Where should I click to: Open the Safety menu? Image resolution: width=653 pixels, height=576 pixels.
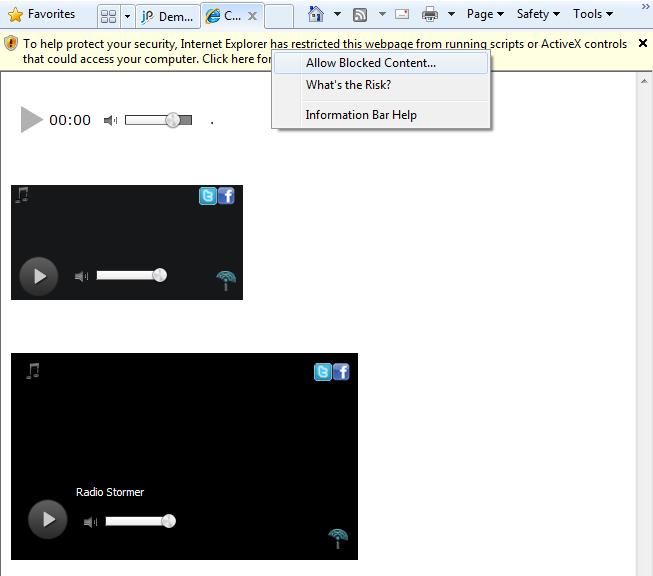click(538, 14)
